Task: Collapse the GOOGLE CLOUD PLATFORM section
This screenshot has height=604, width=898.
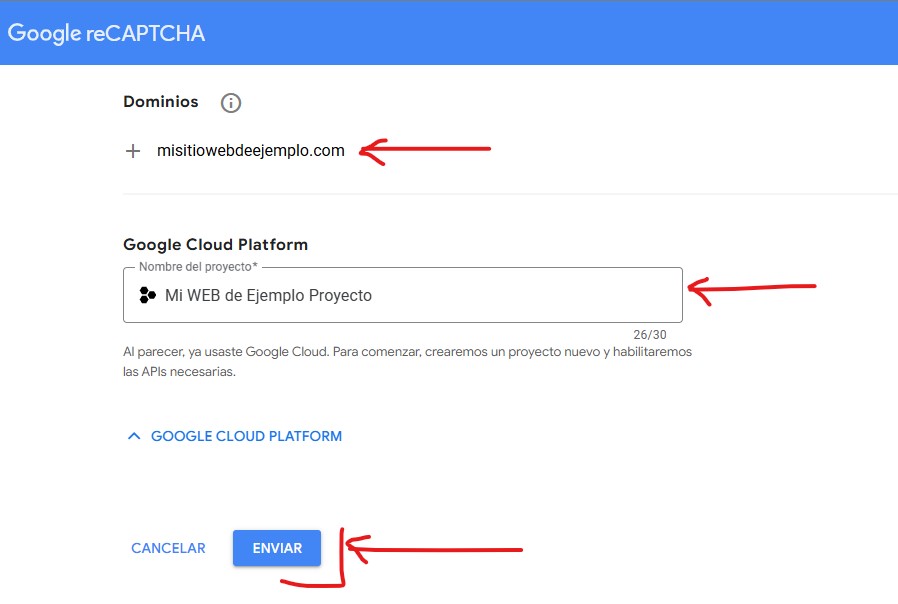Action: click(234, 436)
